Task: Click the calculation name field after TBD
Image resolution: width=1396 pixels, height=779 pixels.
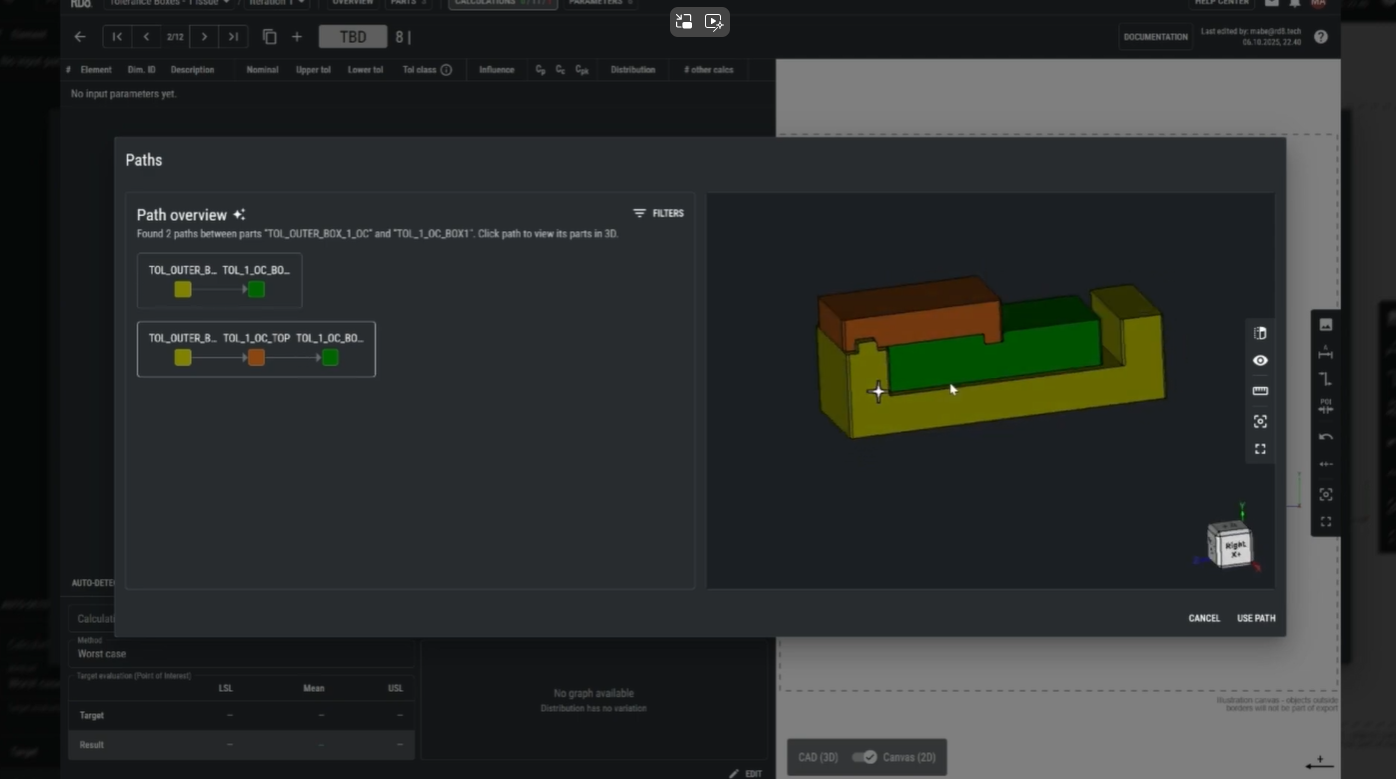Action: (x=403, y=37)
